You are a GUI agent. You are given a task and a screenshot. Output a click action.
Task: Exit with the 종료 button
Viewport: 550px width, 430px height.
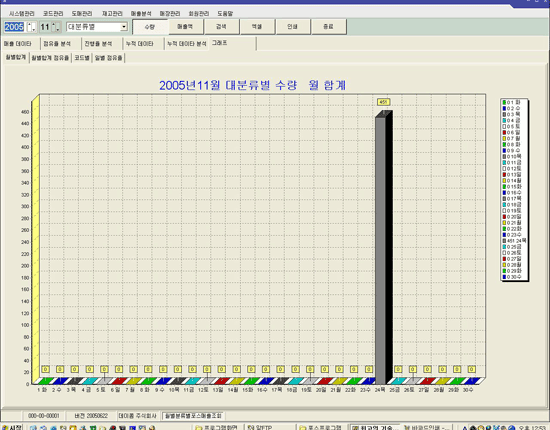coord(328,27)
